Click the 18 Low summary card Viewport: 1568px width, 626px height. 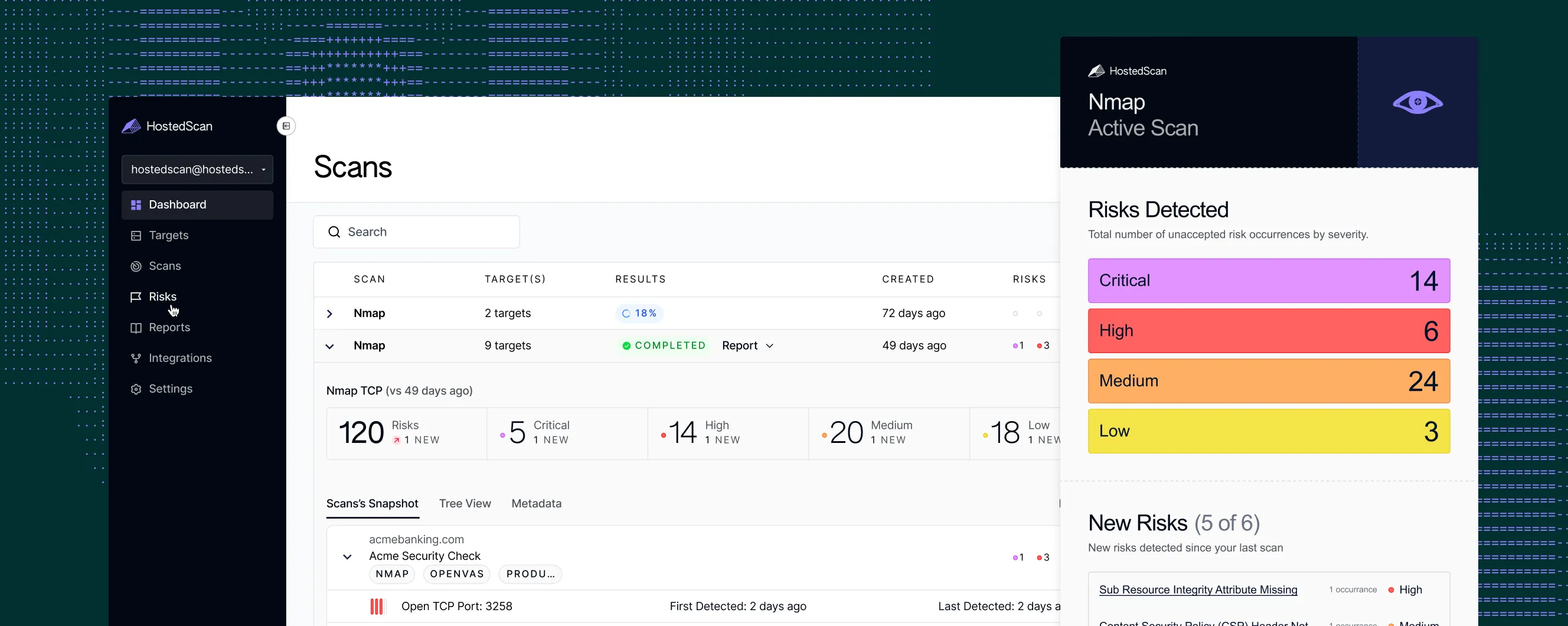point(1015,433)
